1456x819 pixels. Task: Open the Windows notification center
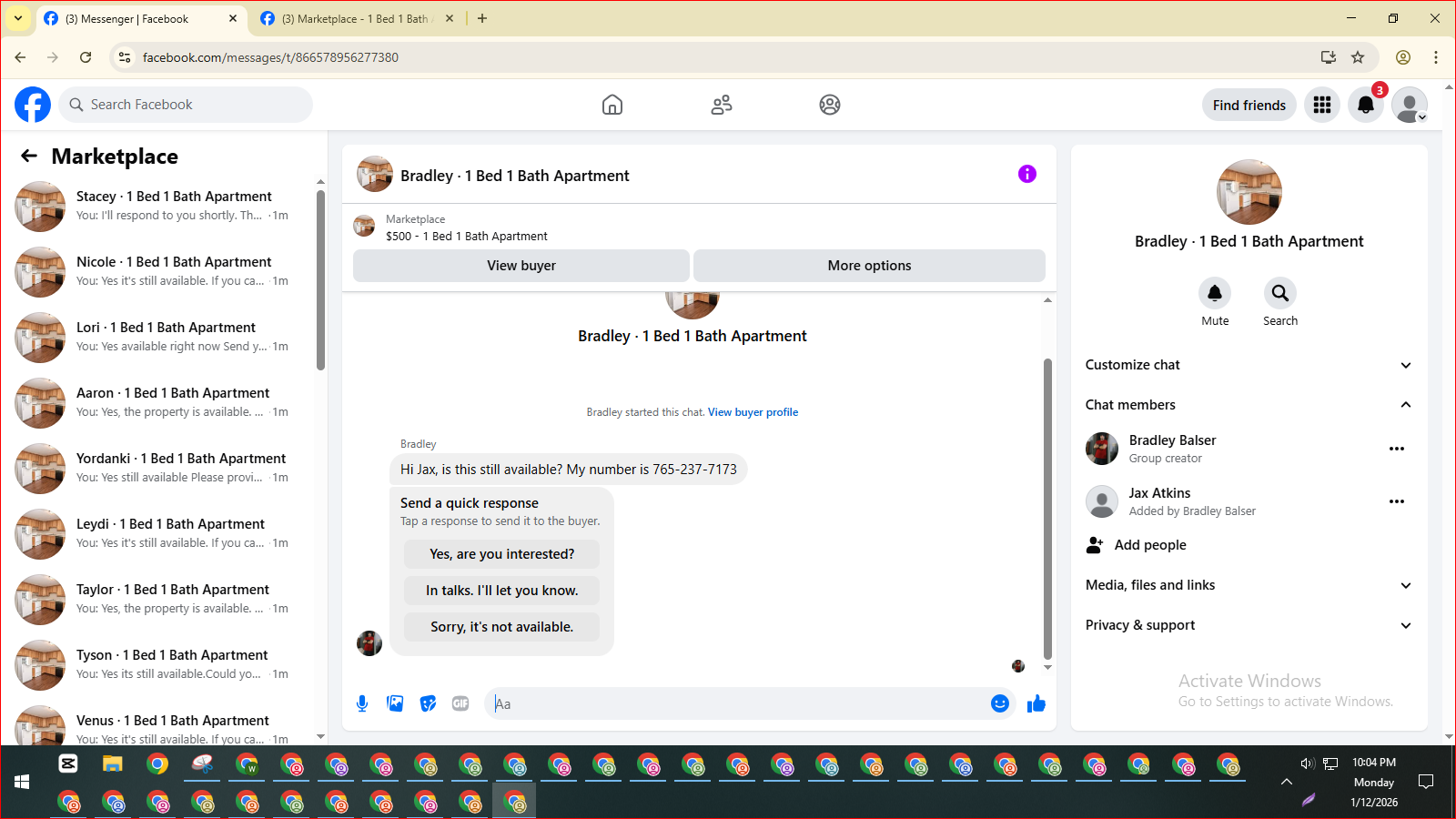click(x=1426, y=782)
